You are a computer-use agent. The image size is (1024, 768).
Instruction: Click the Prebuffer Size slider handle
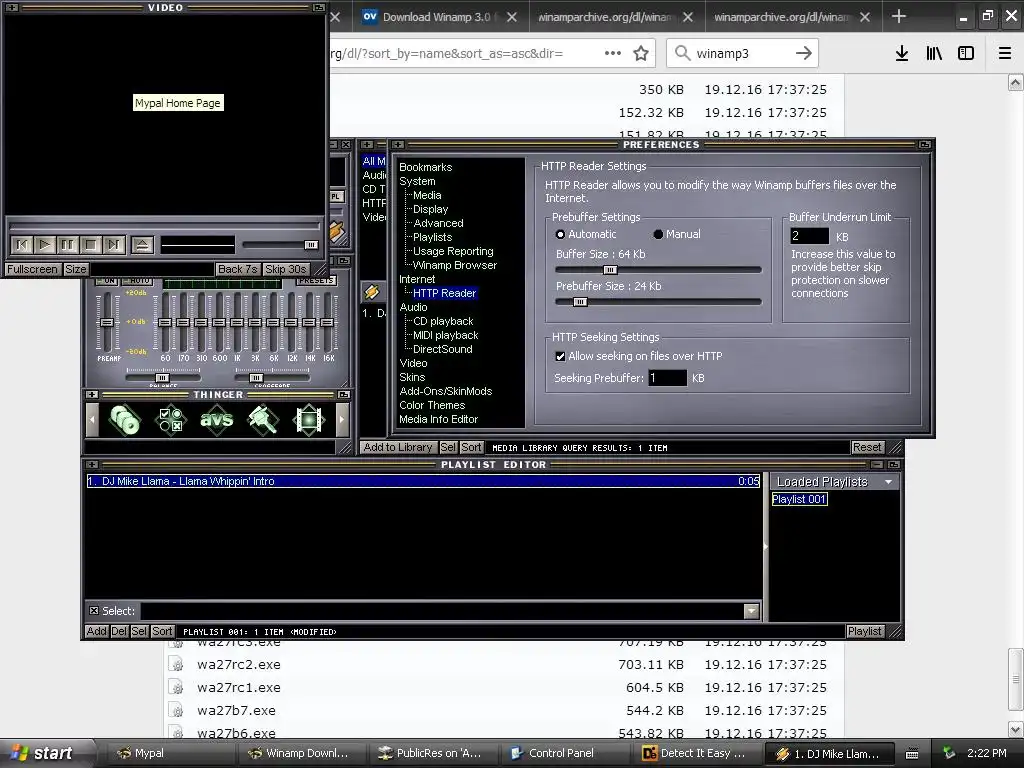point(579,302)
